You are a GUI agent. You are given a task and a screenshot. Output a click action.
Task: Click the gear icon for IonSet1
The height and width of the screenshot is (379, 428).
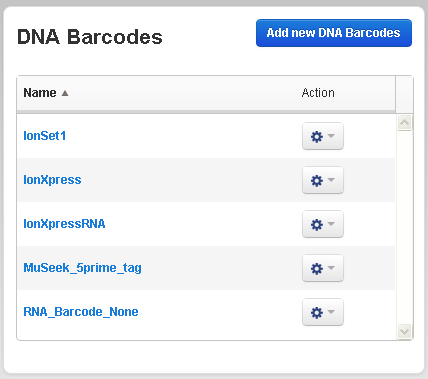tap(317, 136)
